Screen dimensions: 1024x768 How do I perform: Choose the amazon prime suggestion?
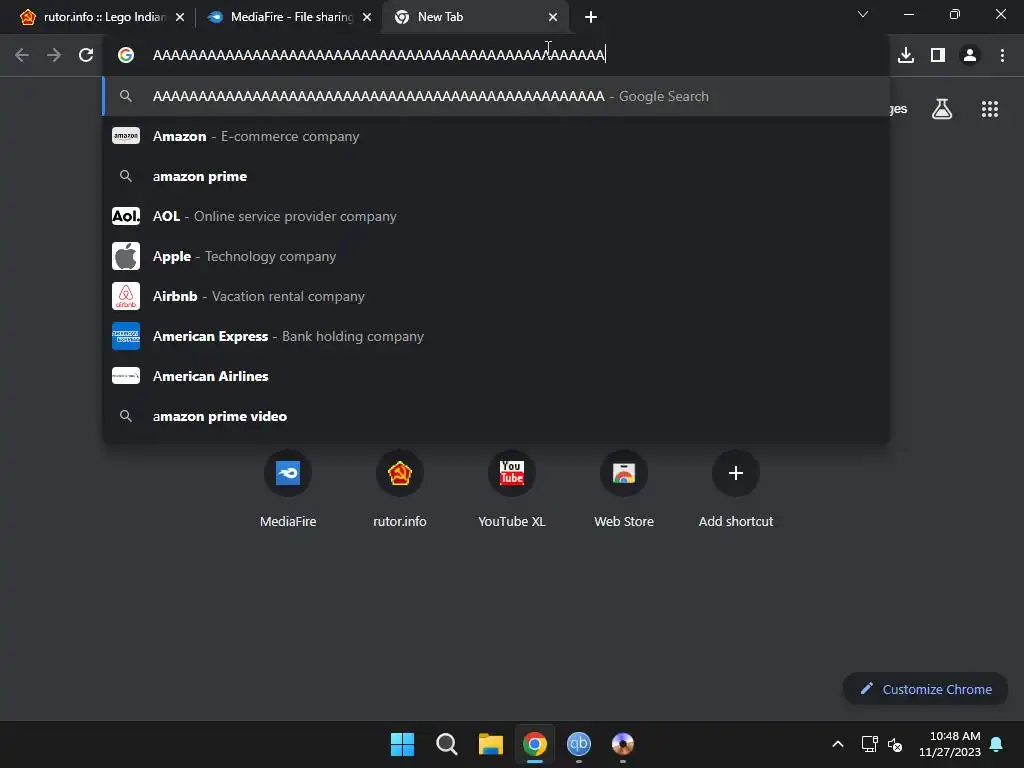tap(496, 176)
